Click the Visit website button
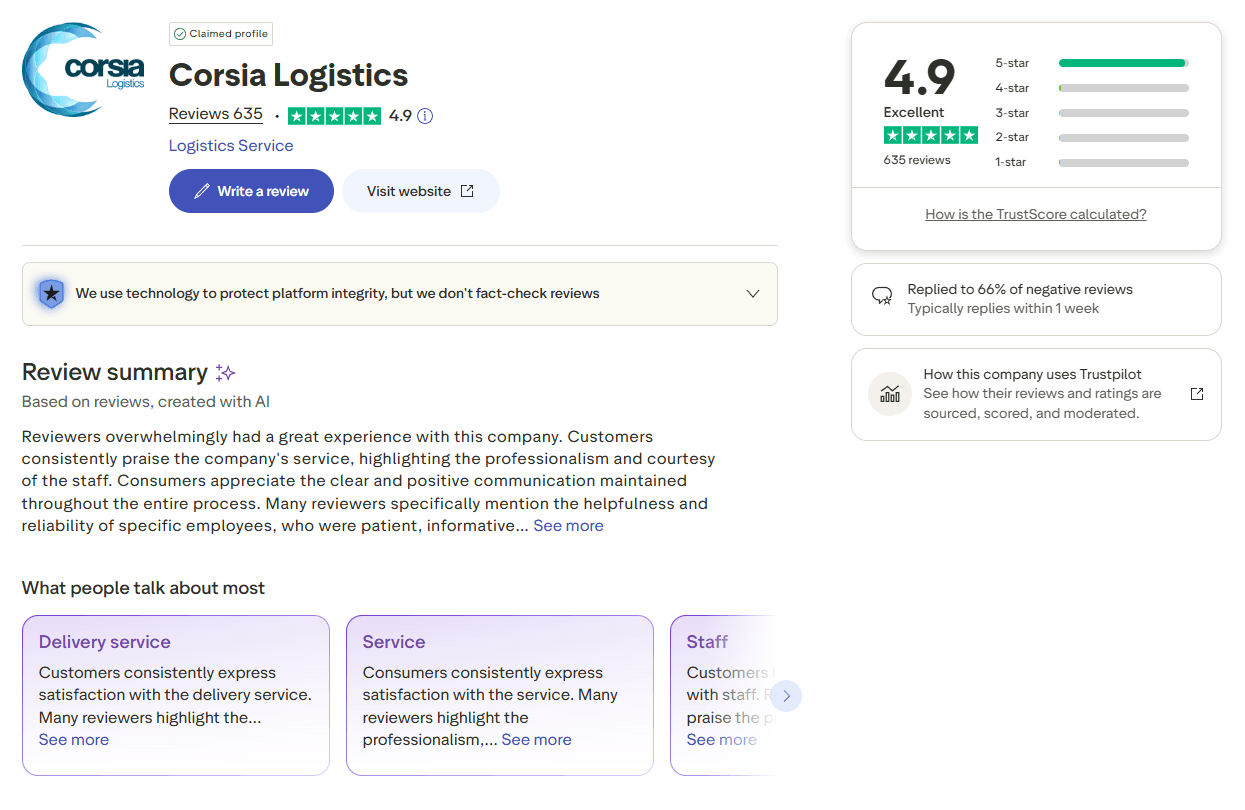 coord(420,191)
